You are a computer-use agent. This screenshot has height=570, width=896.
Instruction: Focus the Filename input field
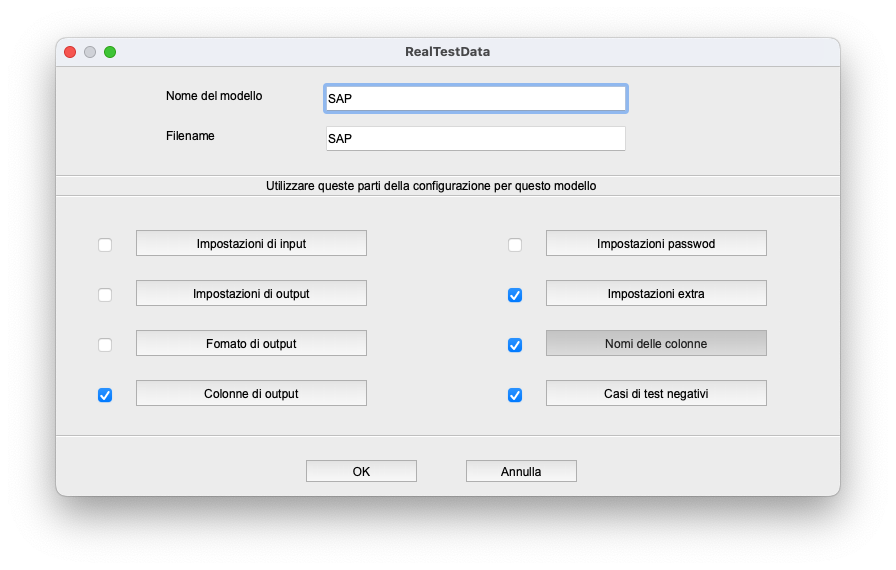click(476, 139)
